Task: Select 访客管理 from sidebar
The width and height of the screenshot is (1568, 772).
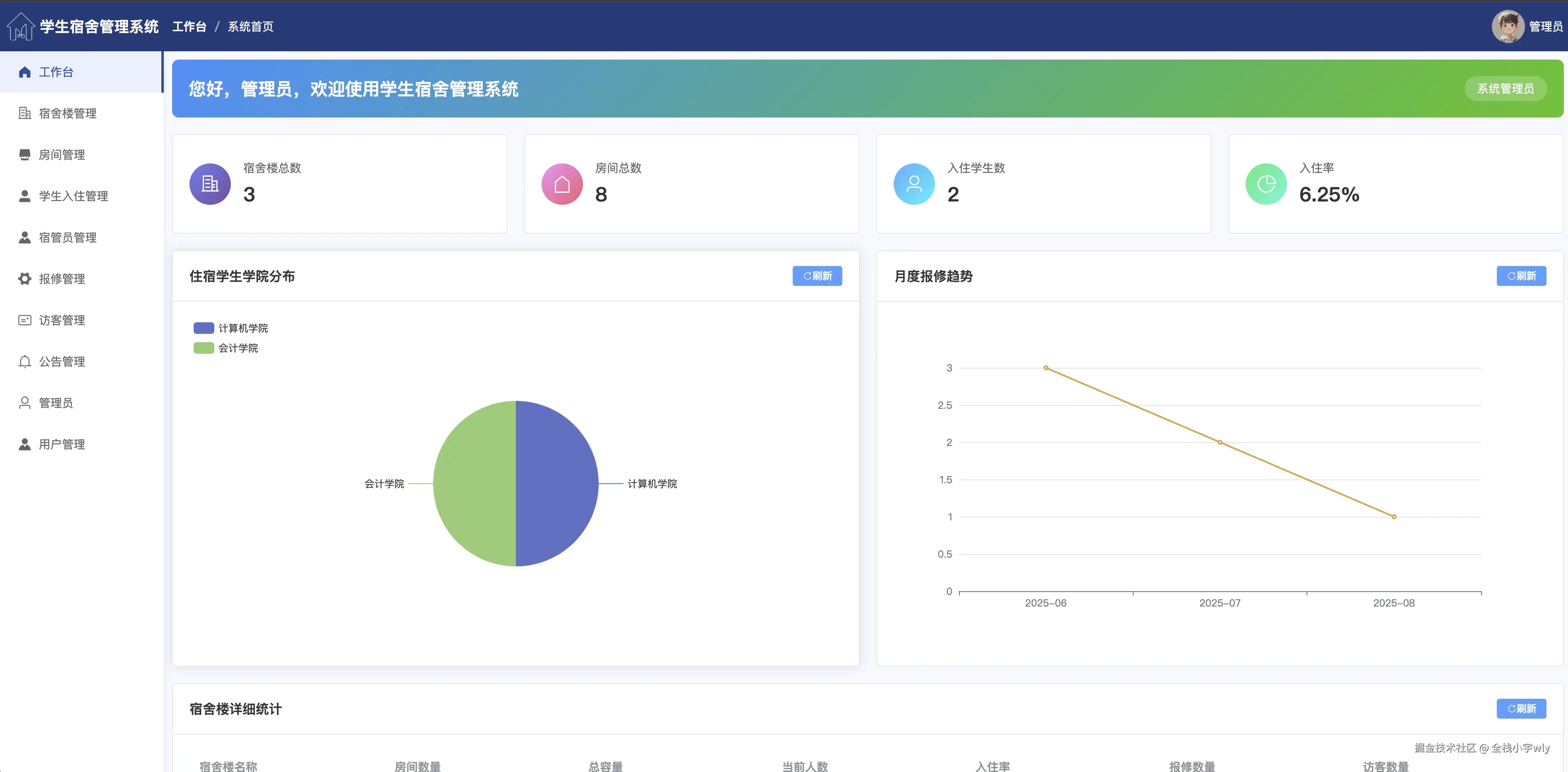Action: 62,320
